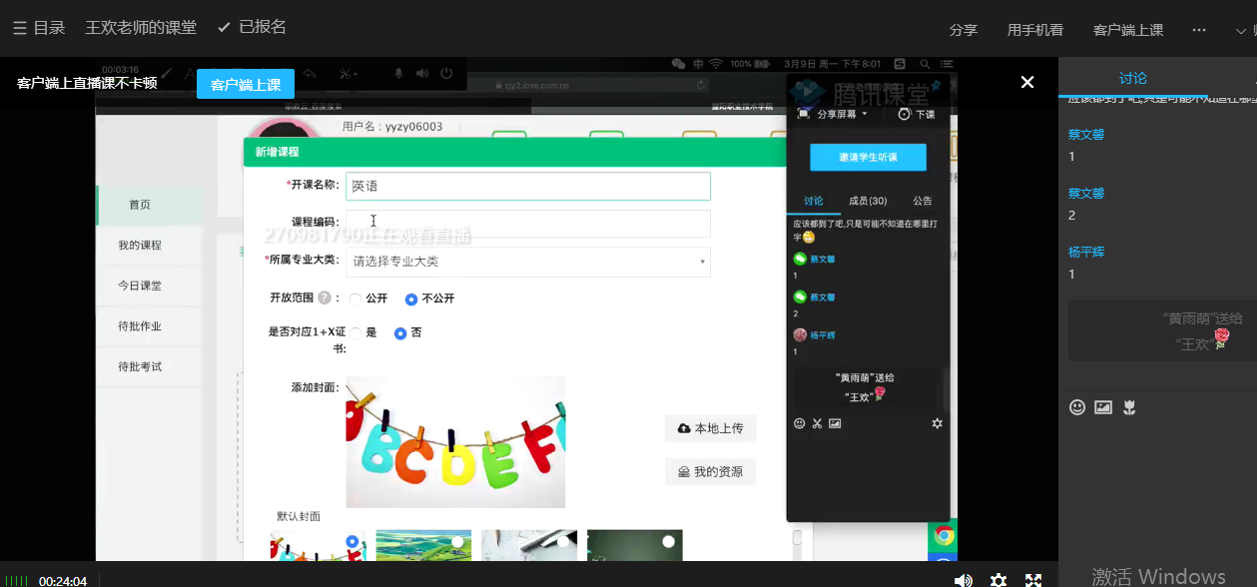Open the emoji picker in discussion panel
The image size is (1257, 587).
tap(1077, 407)
